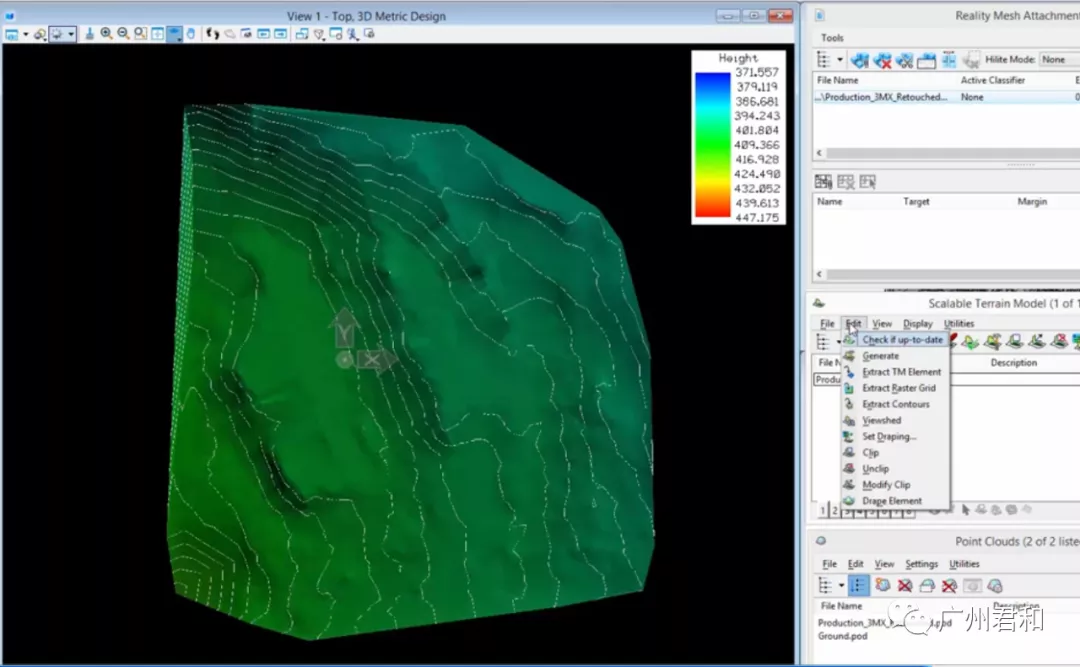Choose Extract Contours menu item
The height and width of the screenshot is (667, 1080).
click(x=895, y=404)
